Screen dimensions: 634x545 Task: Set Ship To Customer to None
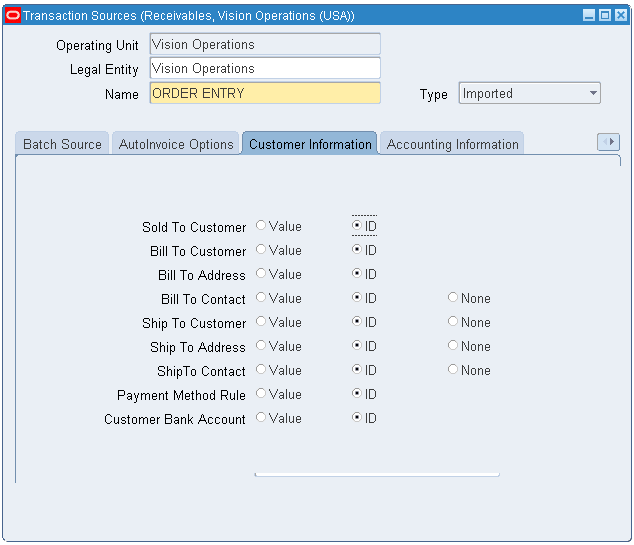pos(453,322)
